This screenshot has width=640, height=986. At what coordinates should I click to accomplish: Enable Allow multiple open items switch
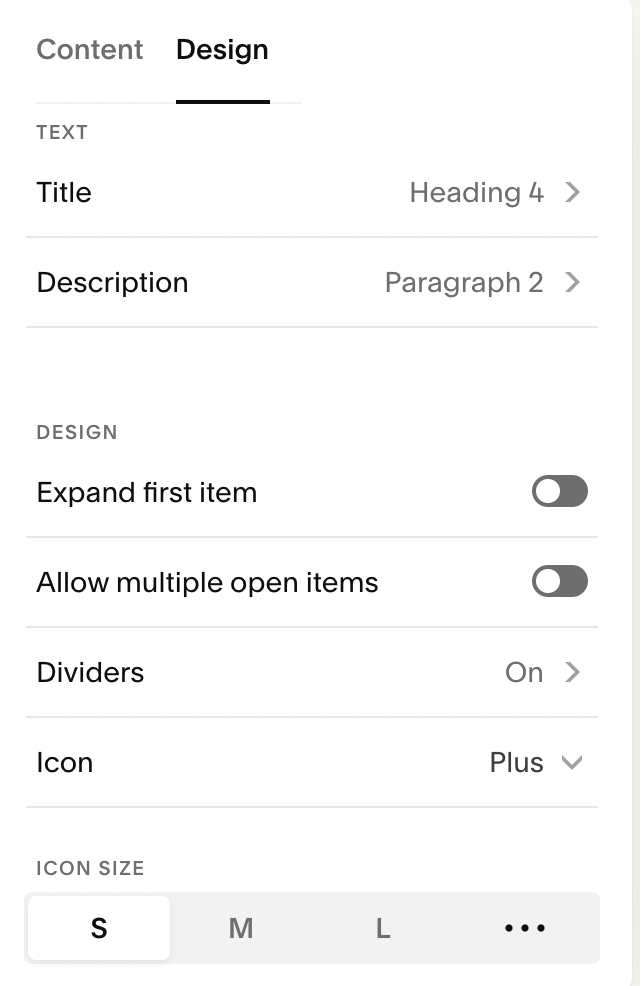coord(560,581)
